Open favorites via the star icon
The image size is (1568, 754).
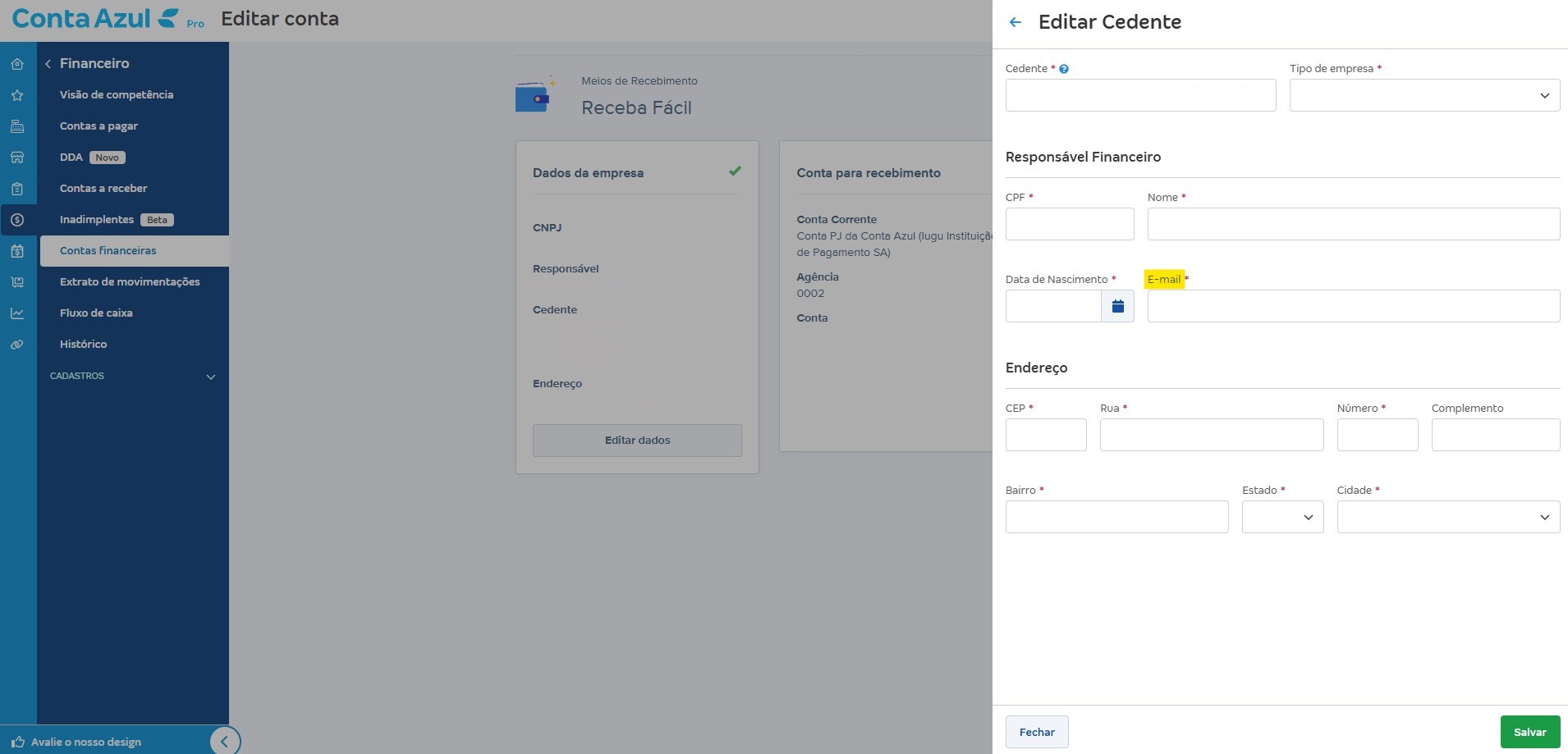17,95
